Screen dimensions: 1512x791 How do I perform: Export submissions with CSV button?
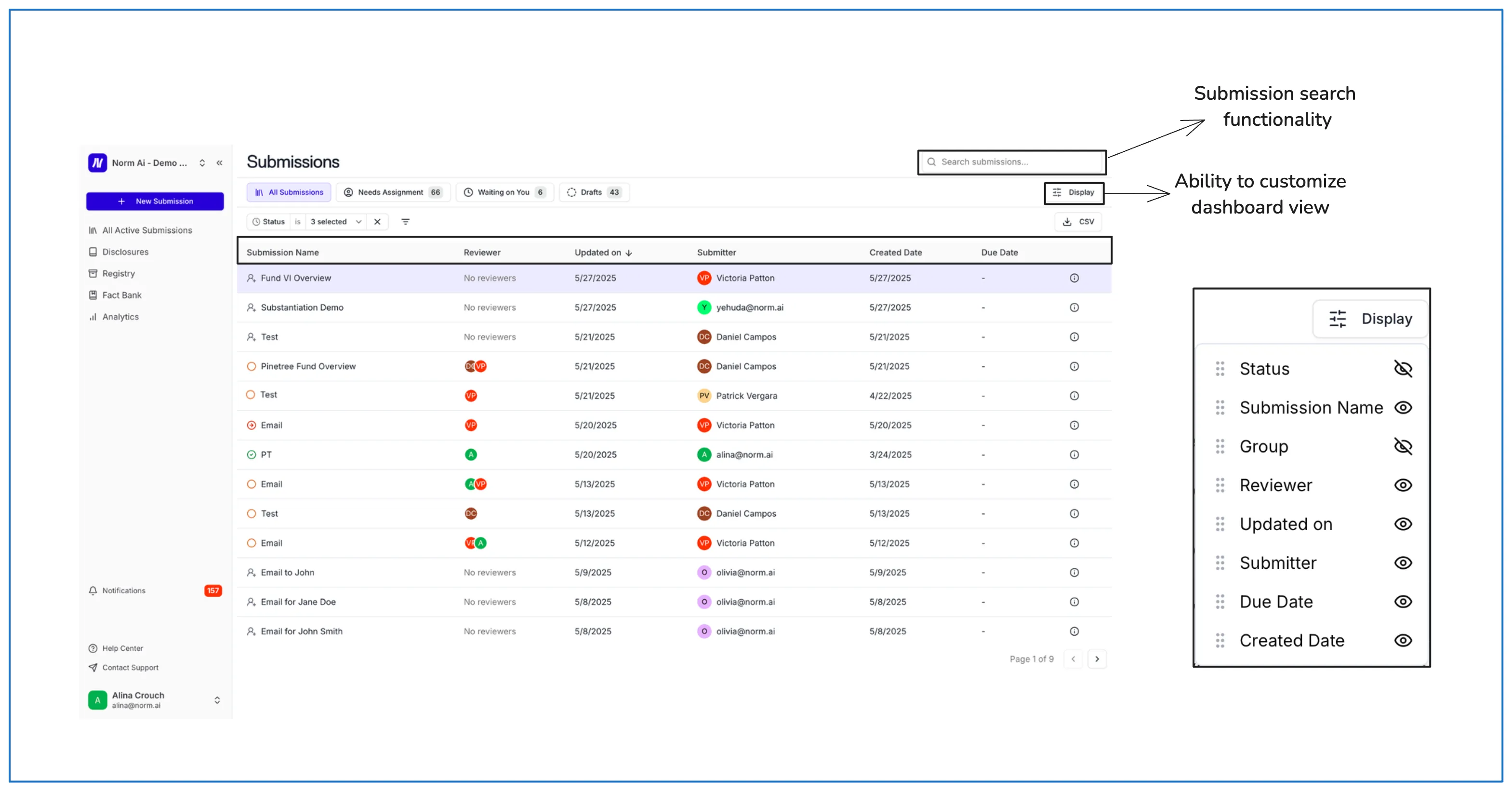point(1078,222)
